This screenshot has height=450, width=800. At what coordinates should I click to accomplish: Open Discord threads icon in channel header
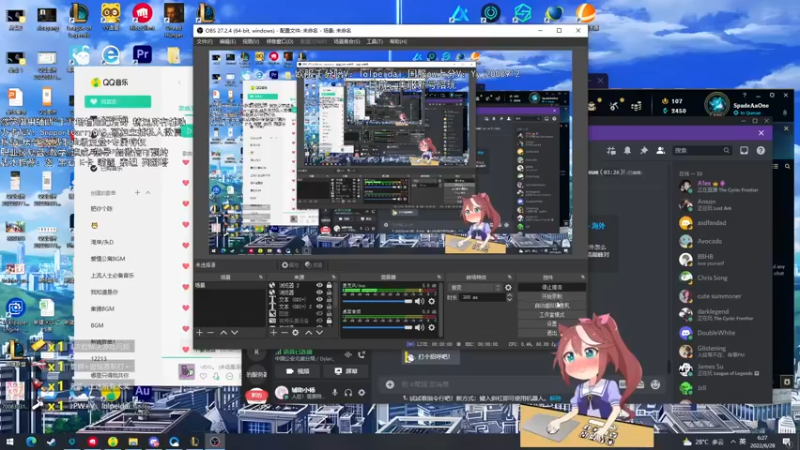(x=611, y=151)
